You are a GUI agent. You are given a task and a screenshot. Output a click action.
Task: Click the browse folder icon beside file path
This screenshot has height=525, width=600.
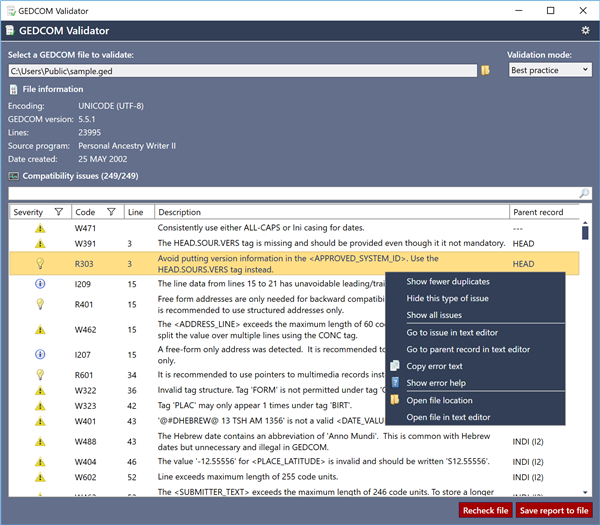click(485, 70)
